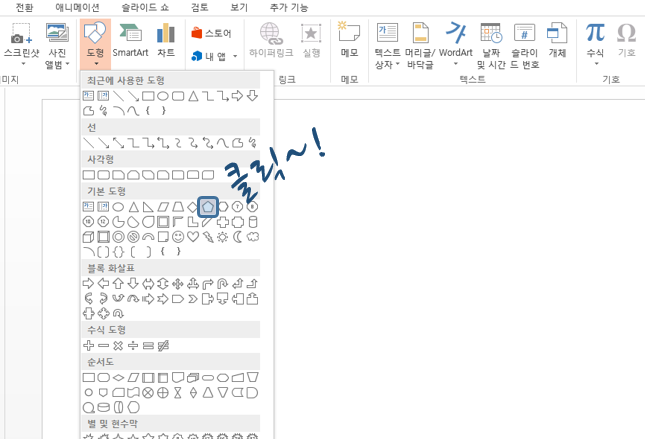Go to the 슬라이드 쇼 tab
Image resolution: width=645 pixels, height=439 pixels.
click(x=145, y=7)
